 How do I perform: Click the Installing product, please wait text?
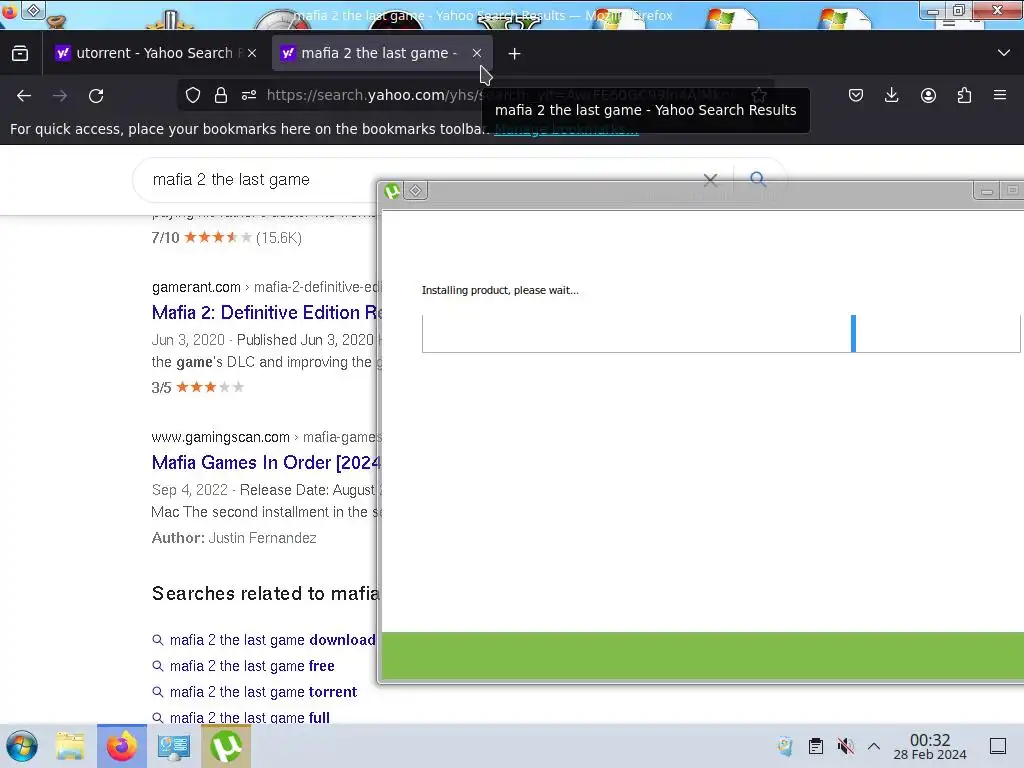(500, 290)
